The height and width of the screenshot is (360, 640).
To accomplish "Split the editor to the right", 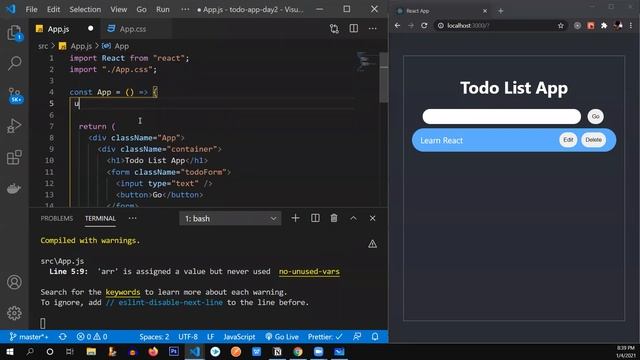I will tap(353, 28).
